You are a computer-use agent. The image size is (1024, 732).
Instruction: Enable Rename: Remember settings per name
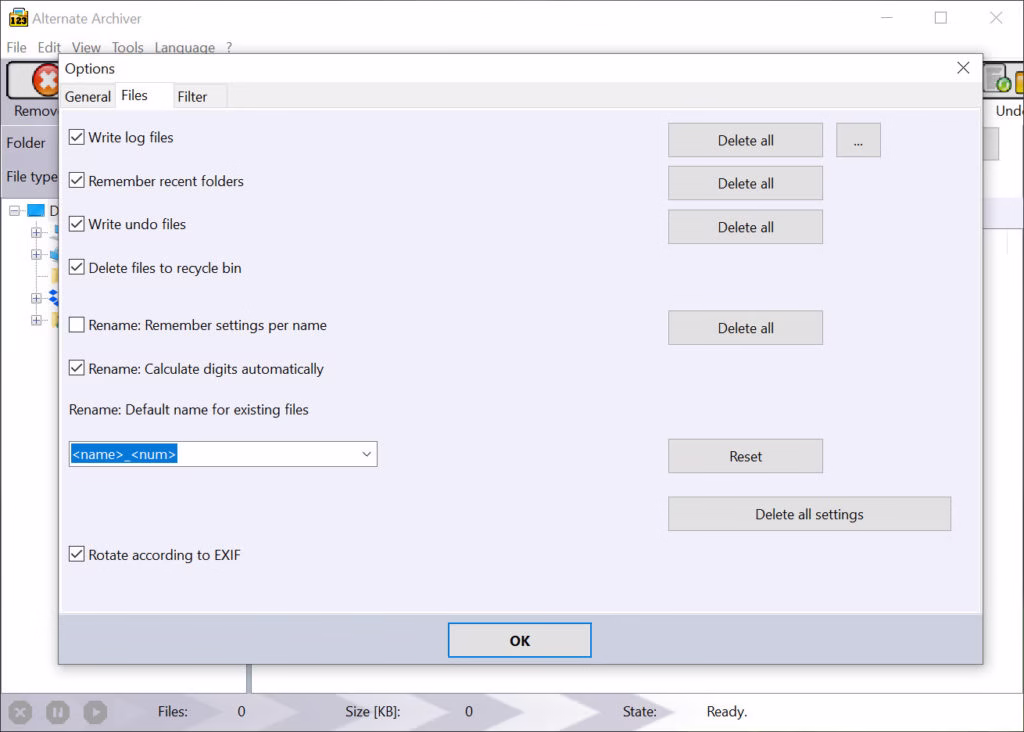click(77, 325)
